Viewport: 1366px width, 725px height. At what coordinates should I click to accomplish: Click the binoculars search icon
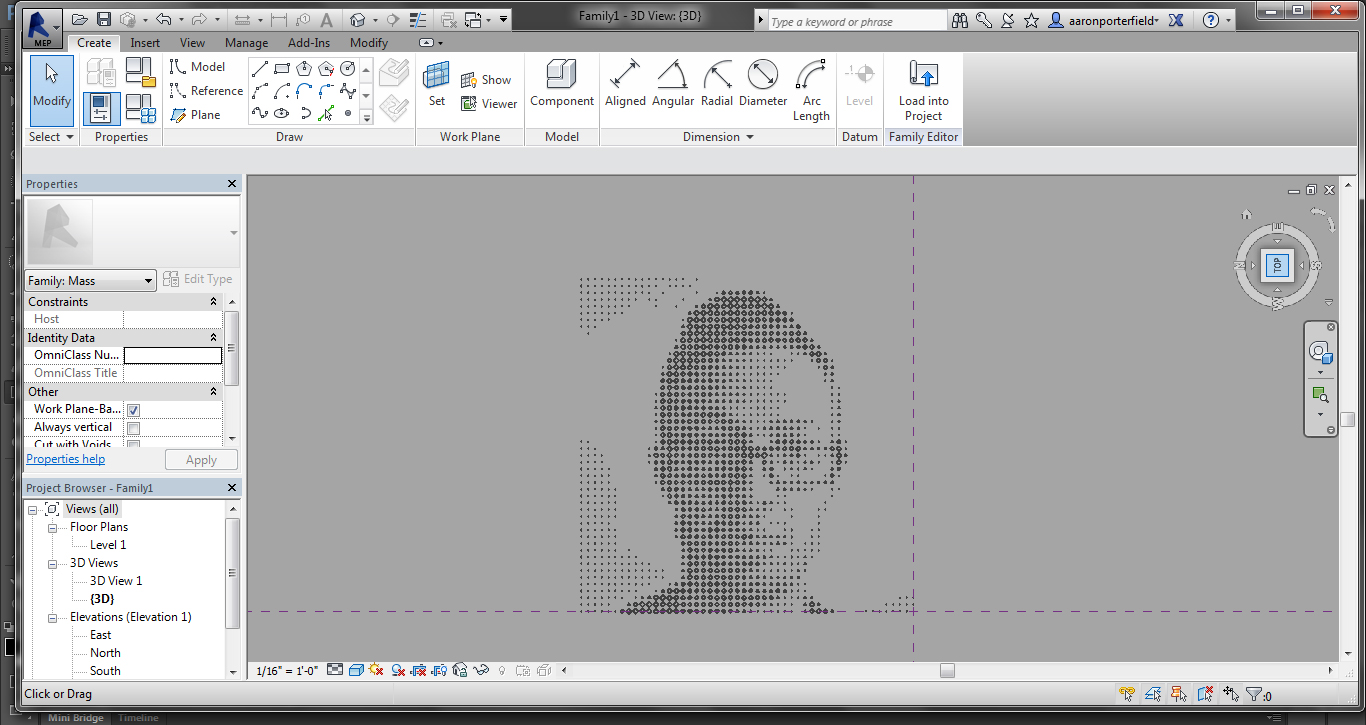[960, 20]
